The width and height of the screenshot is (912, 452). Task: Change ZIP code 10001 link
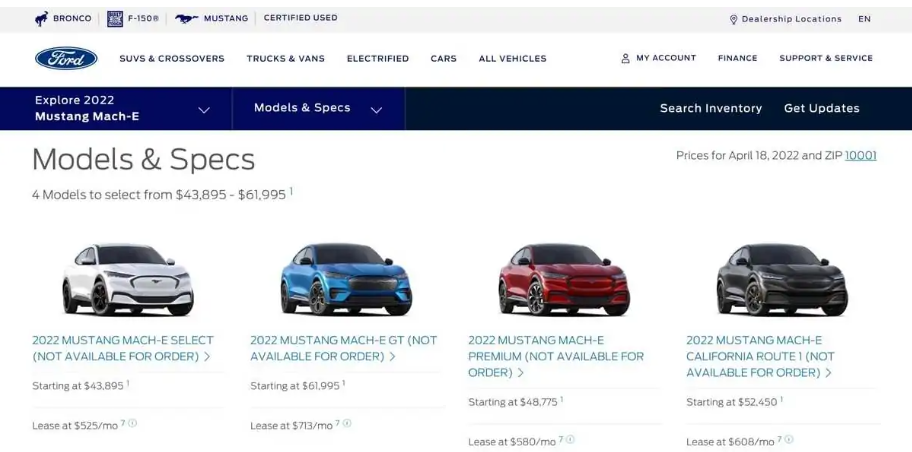pyautogui.click(x=860, y=155)
